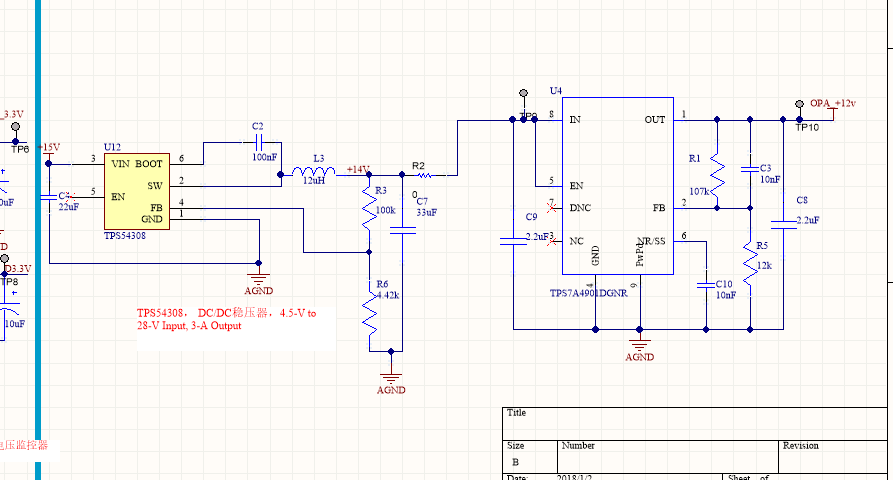893x480 pixels.
Task: Select the 'Number' field in title block
Action: pos(668,457)
